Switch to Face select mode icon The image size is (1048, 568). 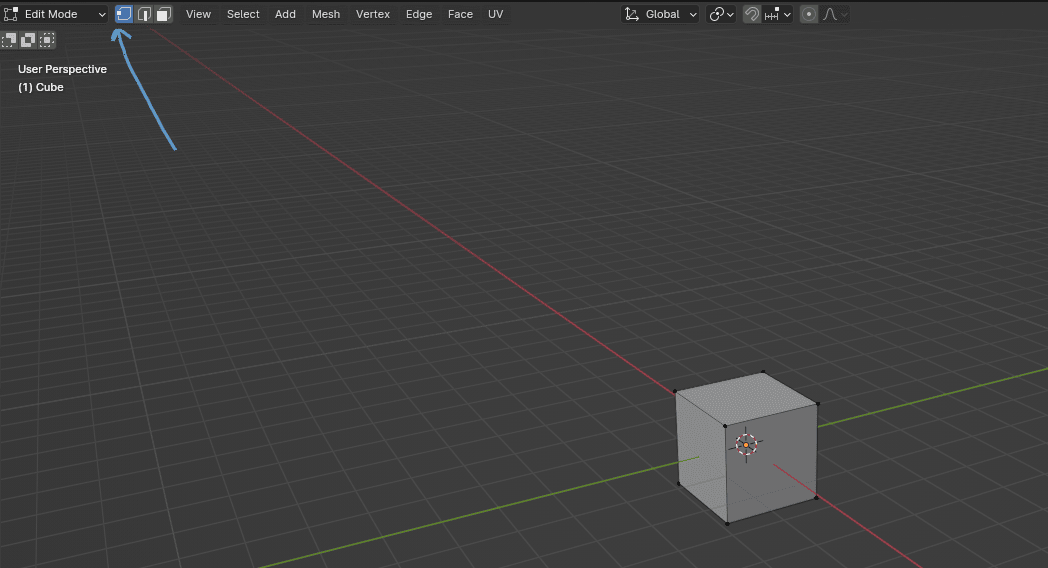tap(163, 14)
